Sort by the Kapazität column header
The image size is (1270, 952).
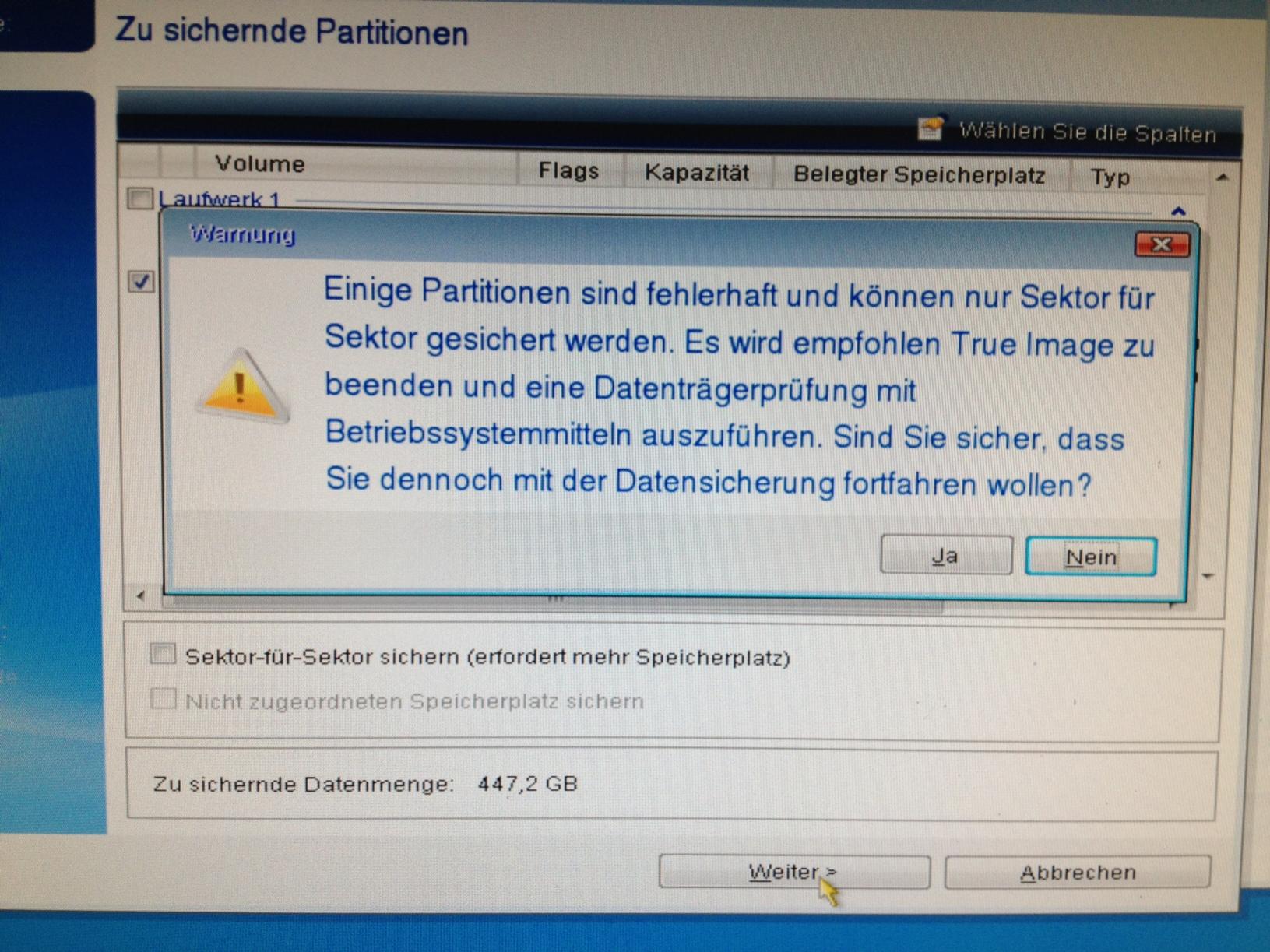697,172
